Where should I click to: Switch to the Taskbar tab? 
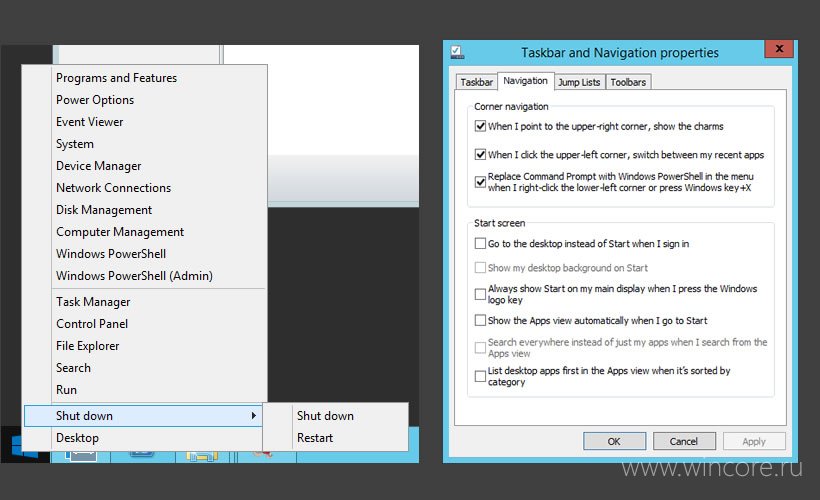click(476, 82)
